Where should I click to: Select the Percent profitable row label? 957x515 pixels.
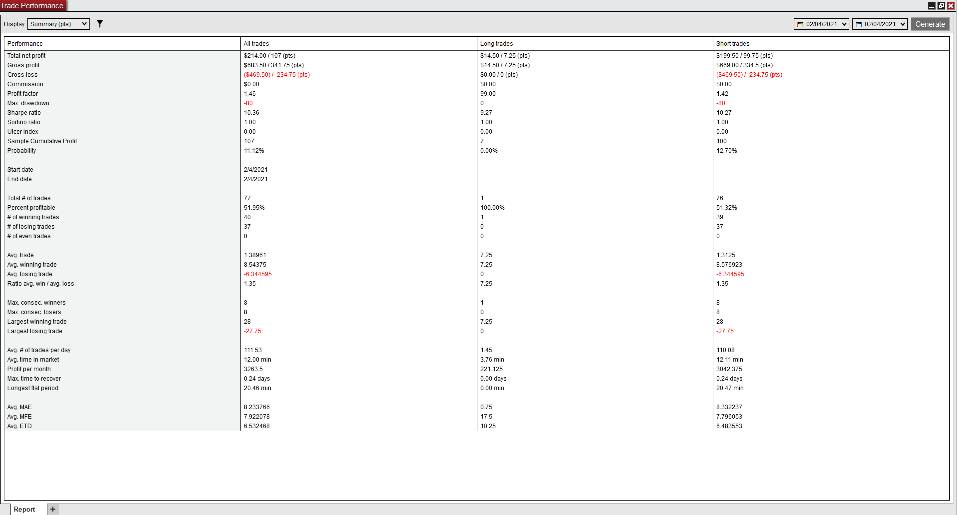coord(31,207)
